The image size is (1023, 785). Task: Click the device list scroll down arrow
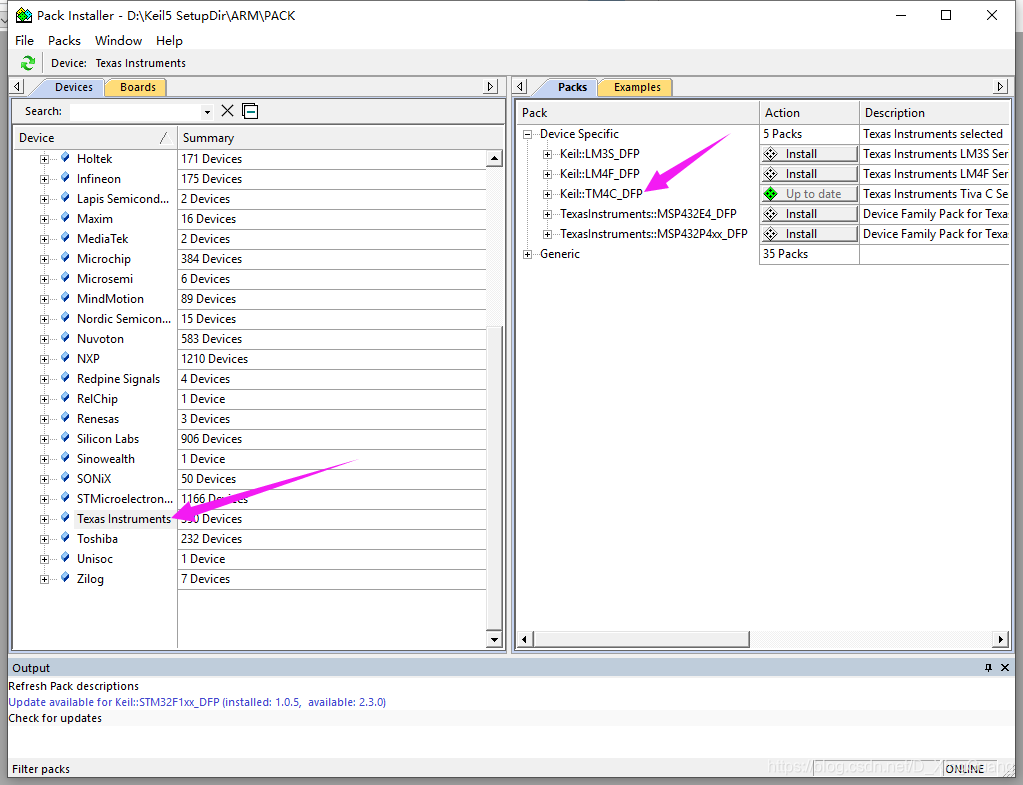[x=494, y=640]
